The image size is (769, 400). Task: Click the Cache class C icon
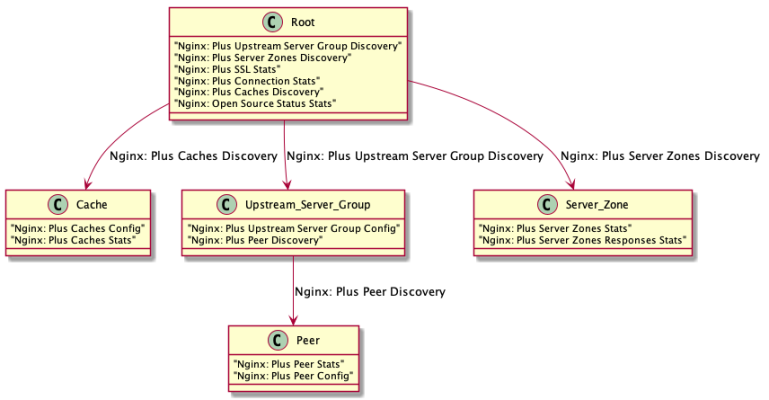click(59, 204)
